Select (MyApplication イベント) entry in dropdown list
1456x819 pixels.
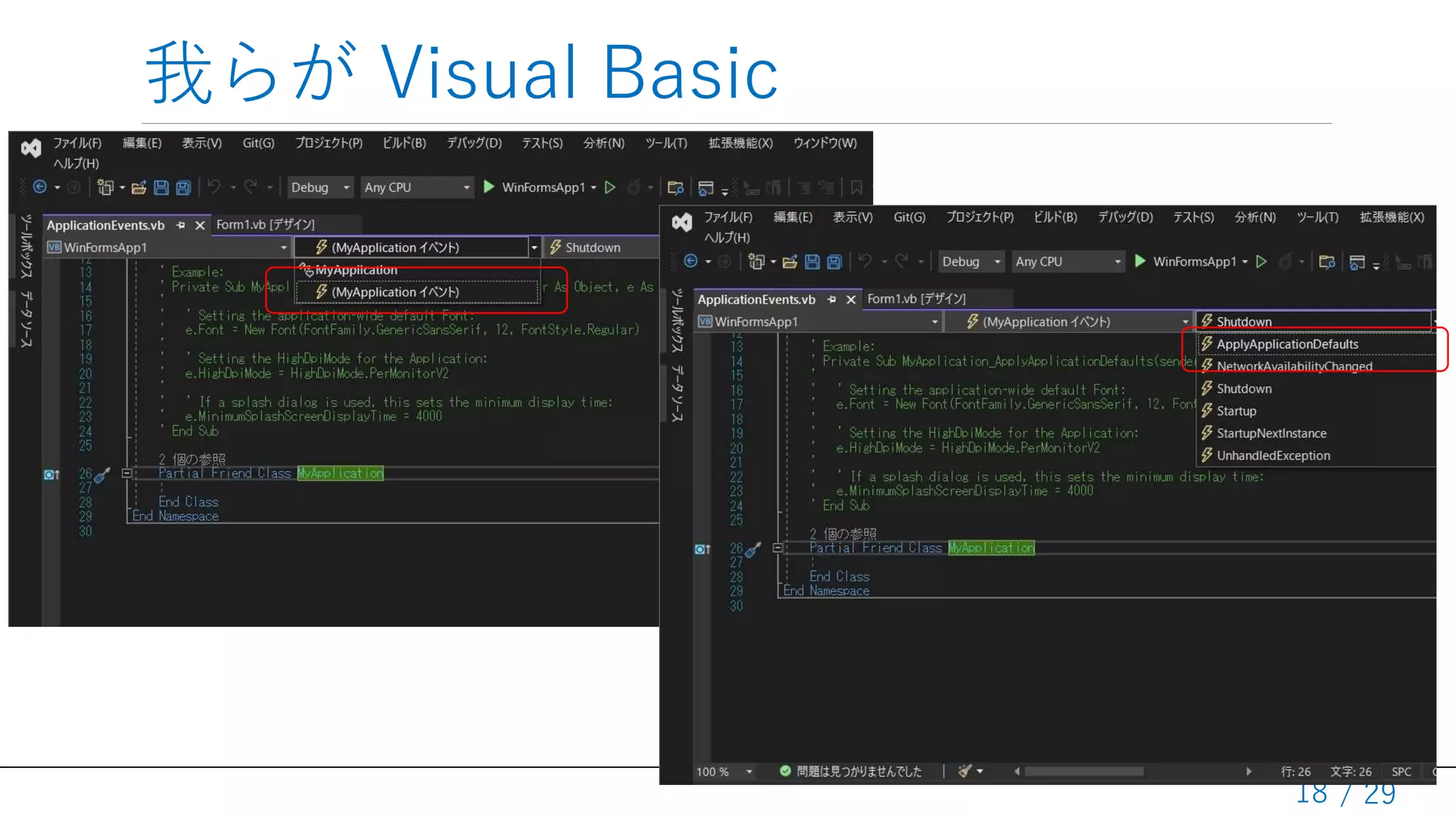(418, 292)
